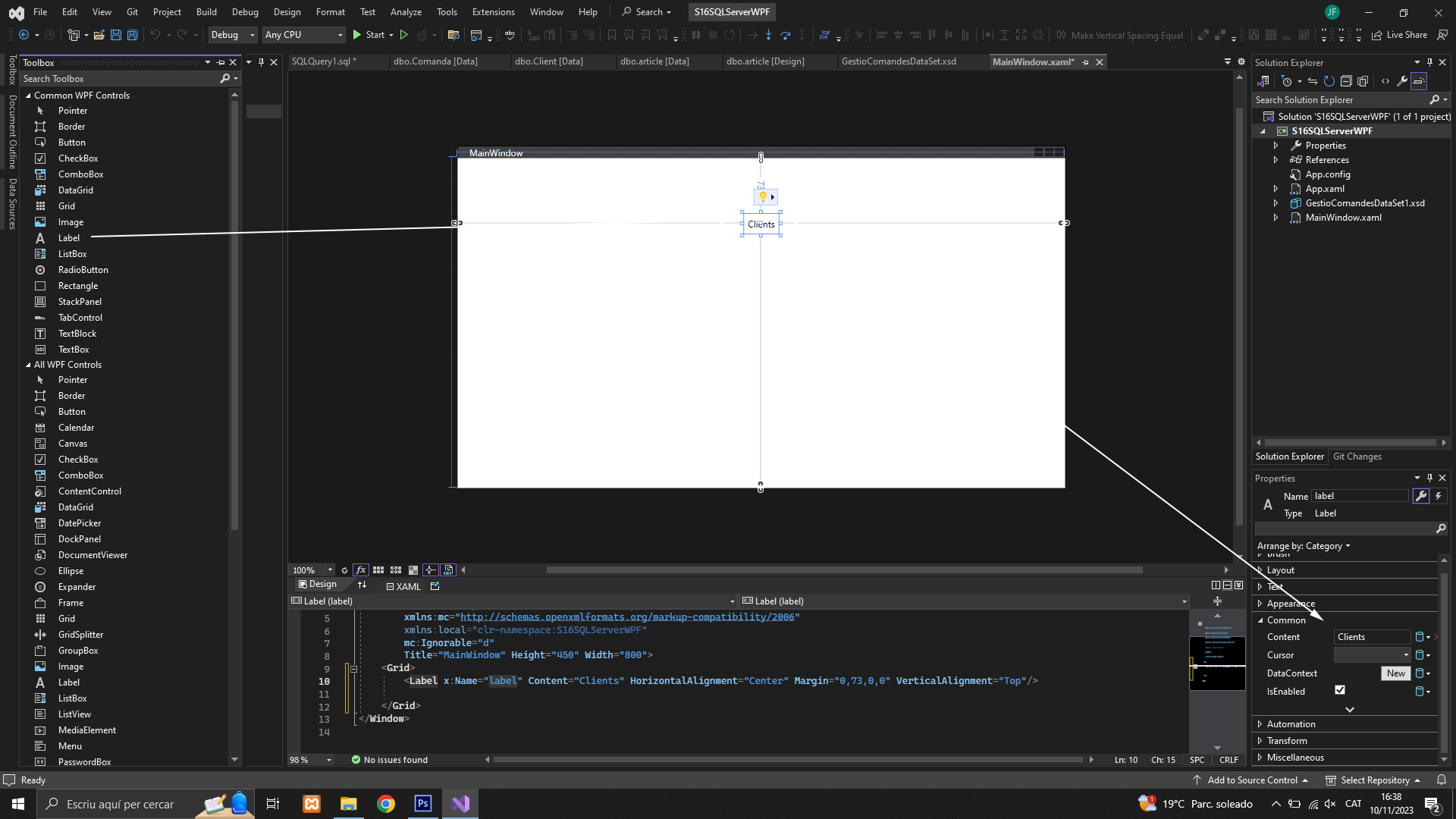Open the Cursor property dropdown
This screenshot has height=819, width=1456.
[1405, 655]
